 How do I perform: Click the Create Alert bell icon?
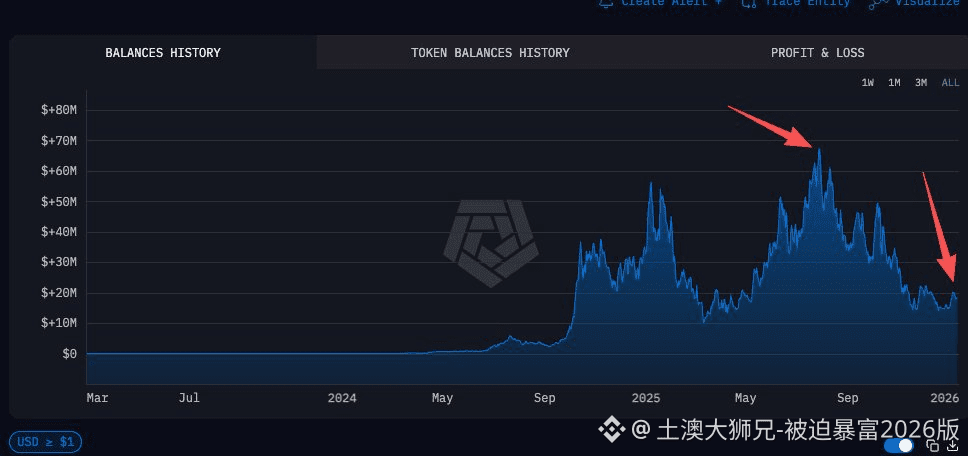606,4
